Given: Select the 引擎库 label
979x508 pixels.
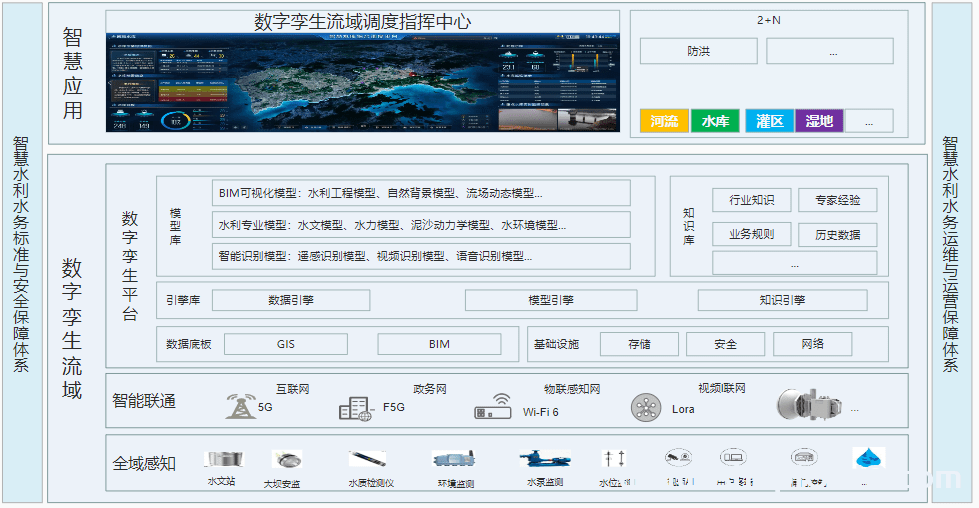Looking at the screenshot, I should (x=183, y=300).
